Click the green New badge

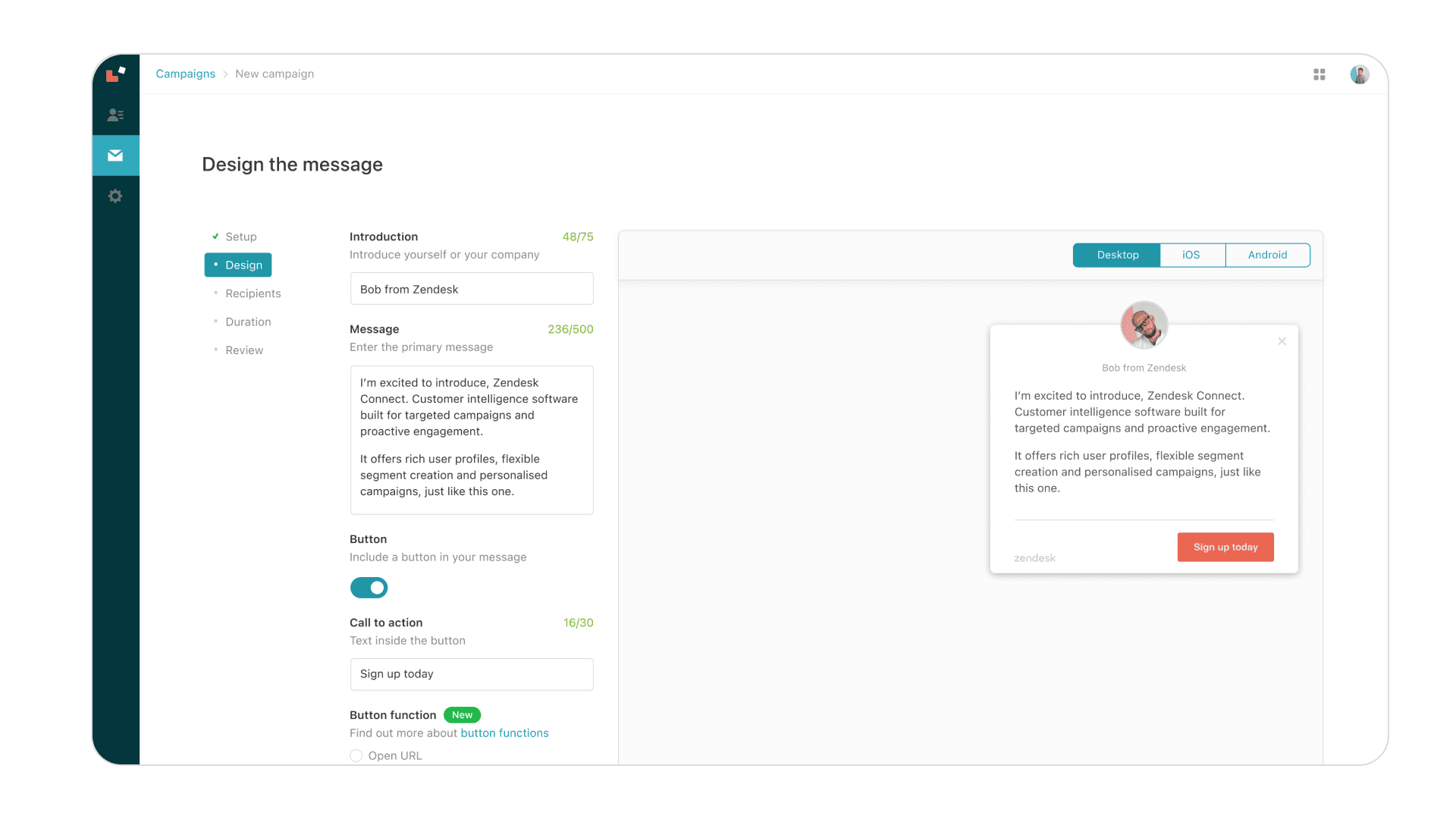462,715
